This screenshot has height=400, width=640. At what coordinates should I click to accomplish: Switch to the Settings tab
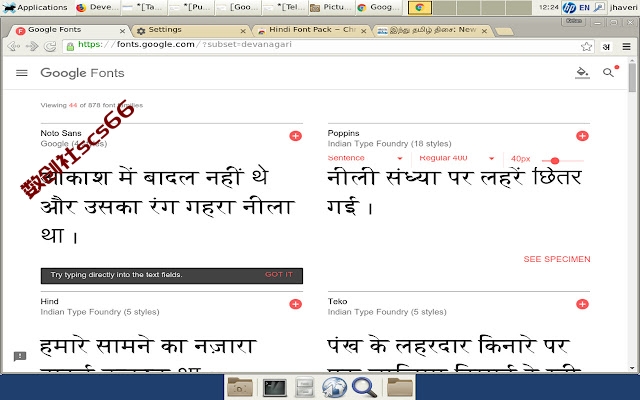(190, 30)
